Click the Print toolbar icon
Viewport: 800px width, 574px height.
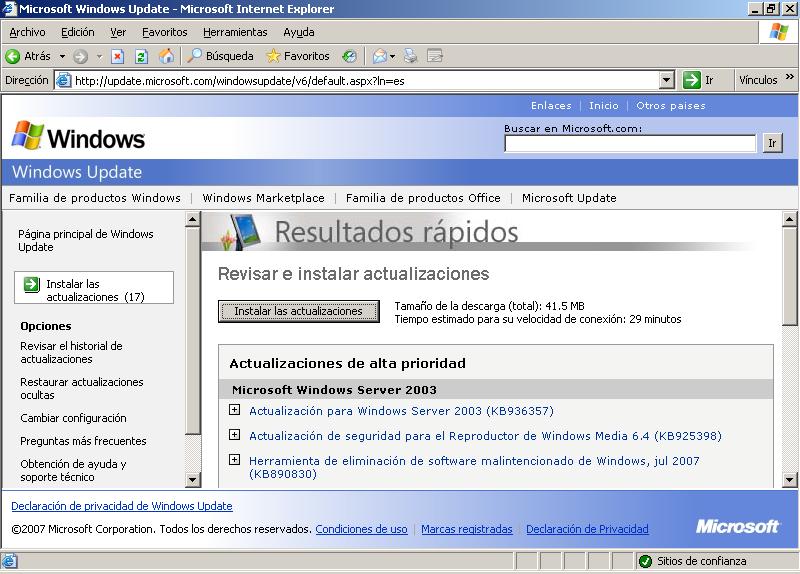click(x=410, y=56)
